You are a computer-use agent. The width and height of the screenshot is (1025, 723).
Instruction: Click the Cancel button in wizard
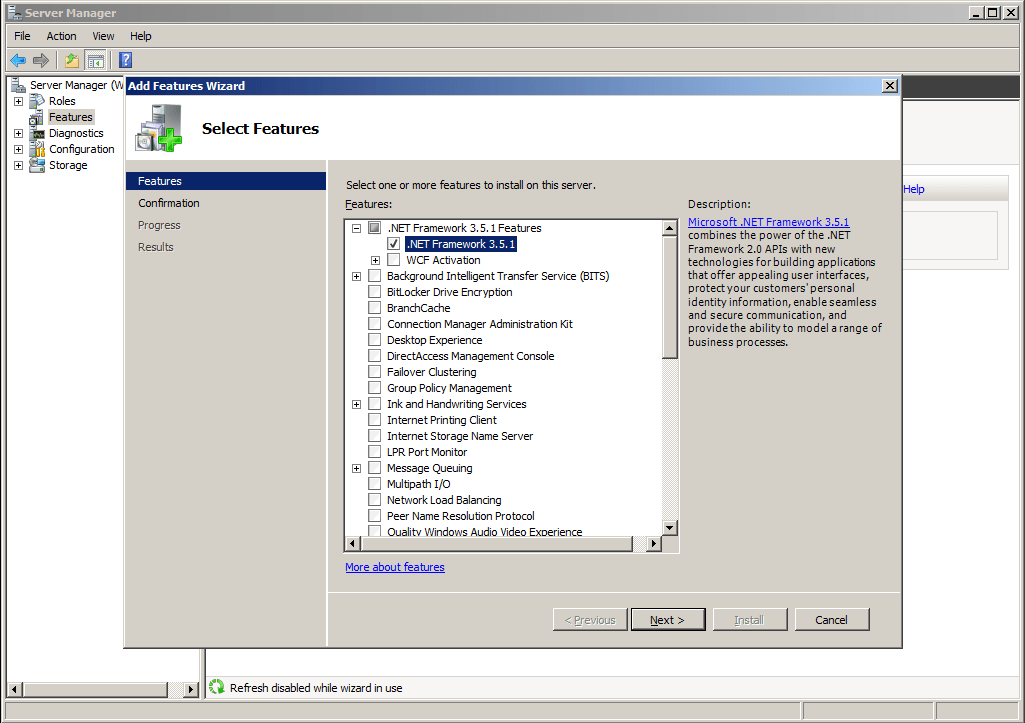[x=831, y=620]
